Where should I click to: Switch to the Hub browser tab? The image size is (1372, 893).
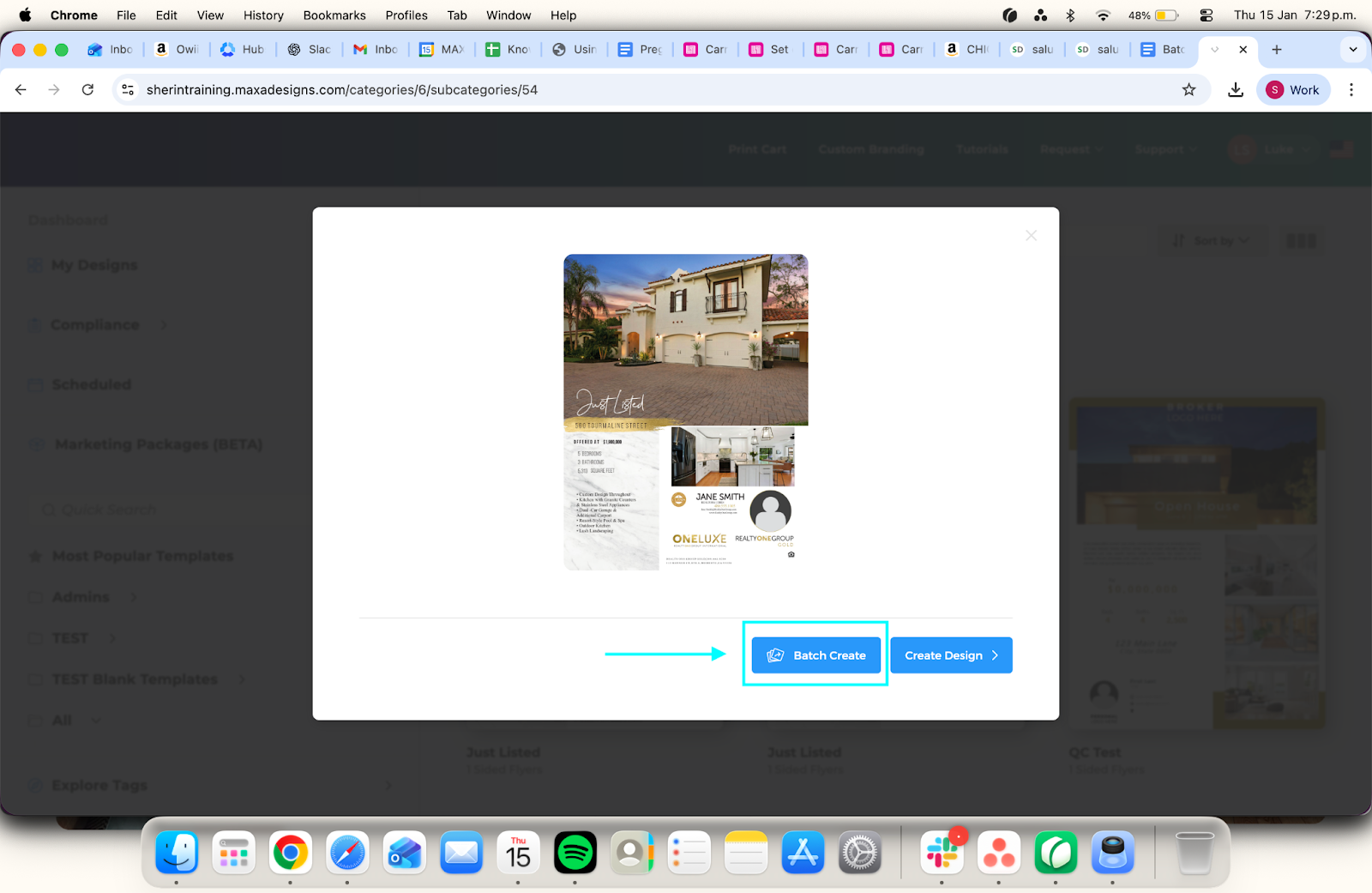pyautogui.click(x=244, y=50)
